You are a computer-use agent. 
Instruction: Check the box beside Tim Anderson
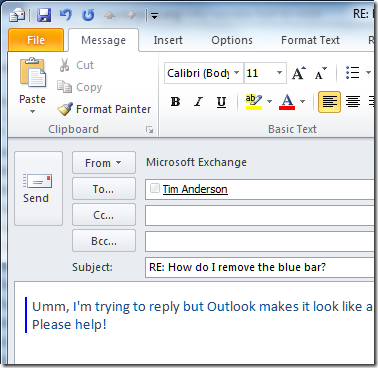[155, 188]
